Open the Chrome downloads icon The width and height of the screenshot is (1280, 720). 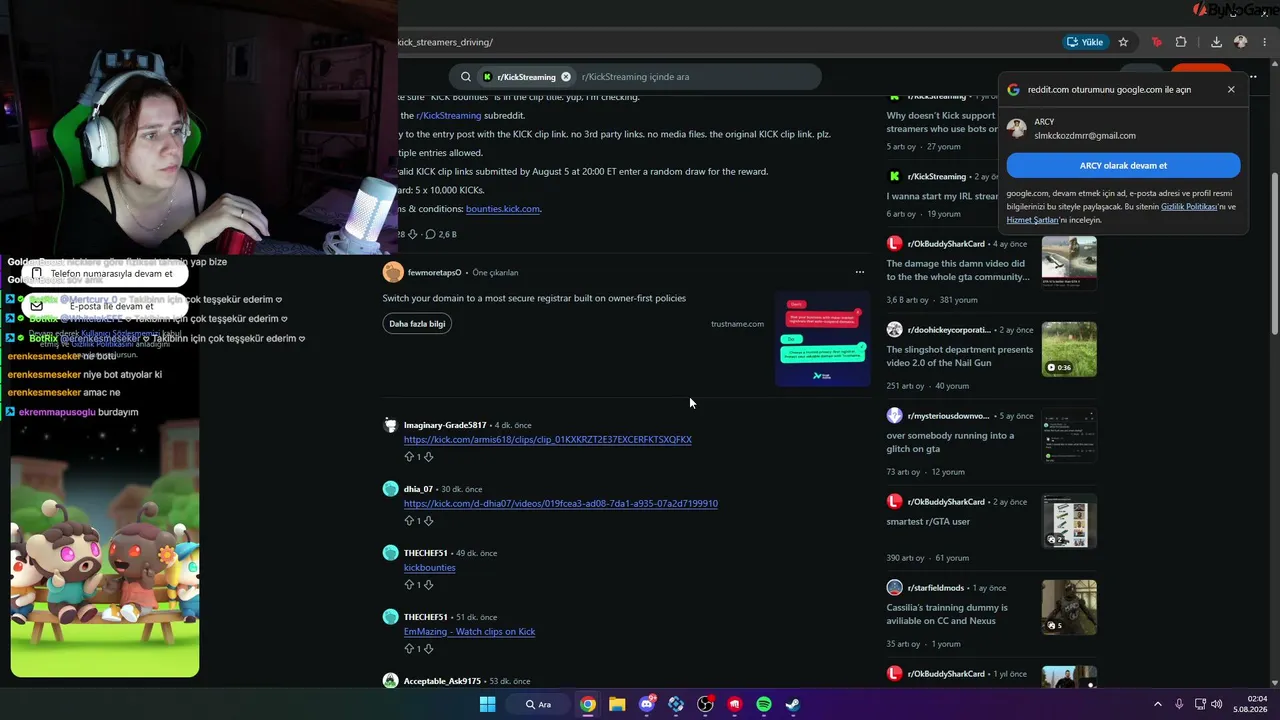[1216, 42]
